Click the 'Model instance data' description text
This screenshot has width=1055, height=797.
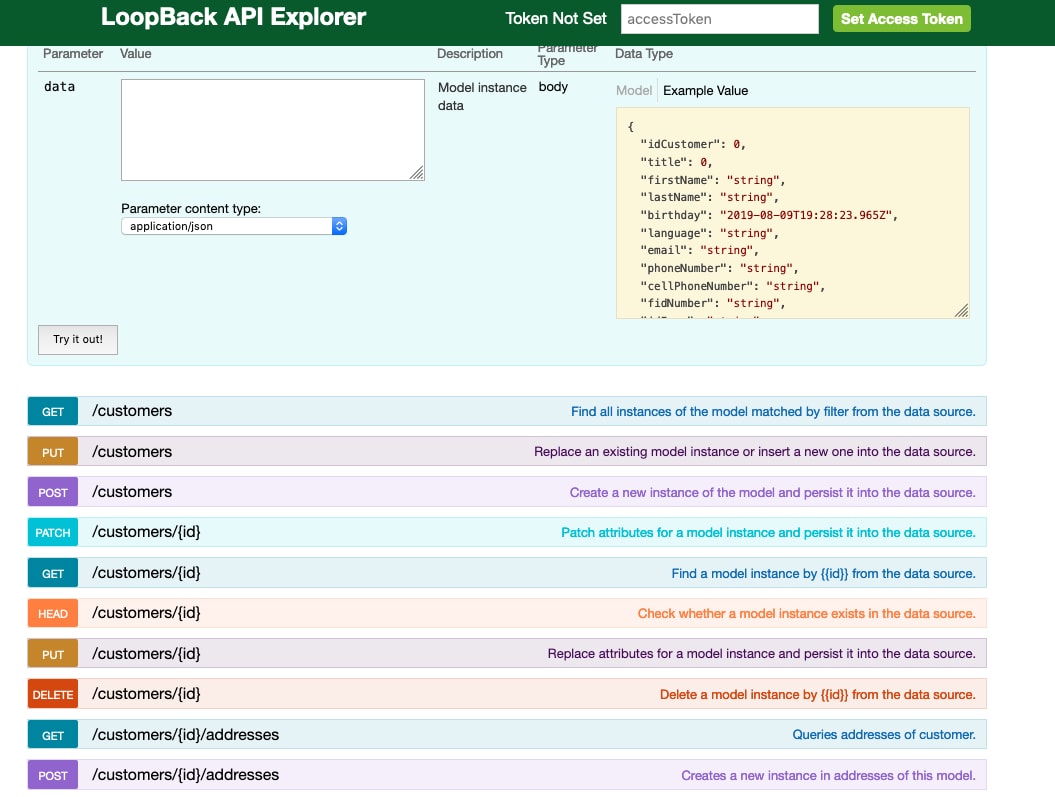click(x=482, y=96)
